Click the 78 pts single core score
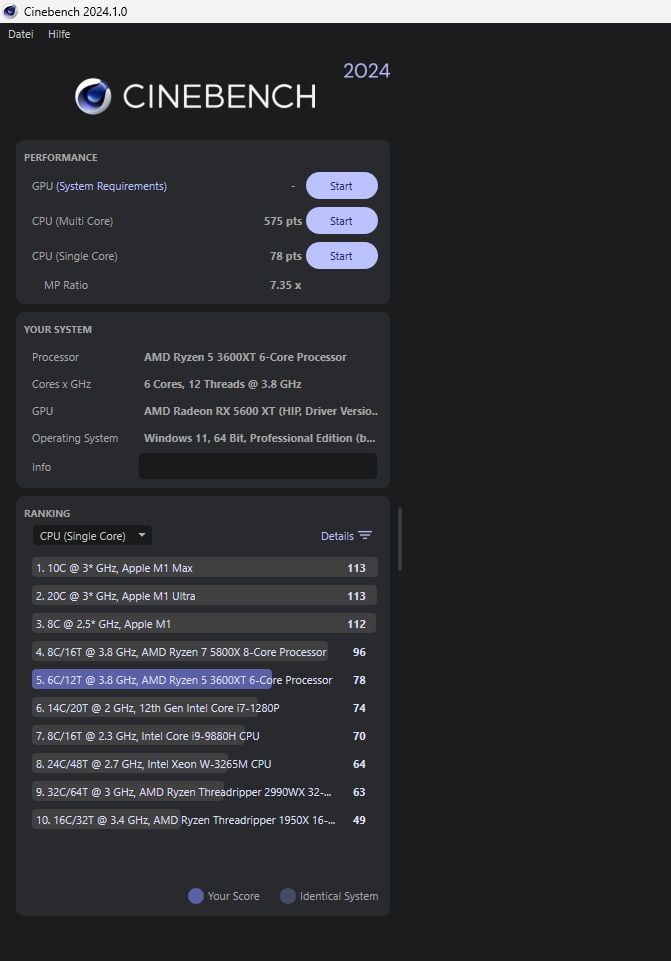Viewport: 671px width, 961px height. click(x=286, y=256)
